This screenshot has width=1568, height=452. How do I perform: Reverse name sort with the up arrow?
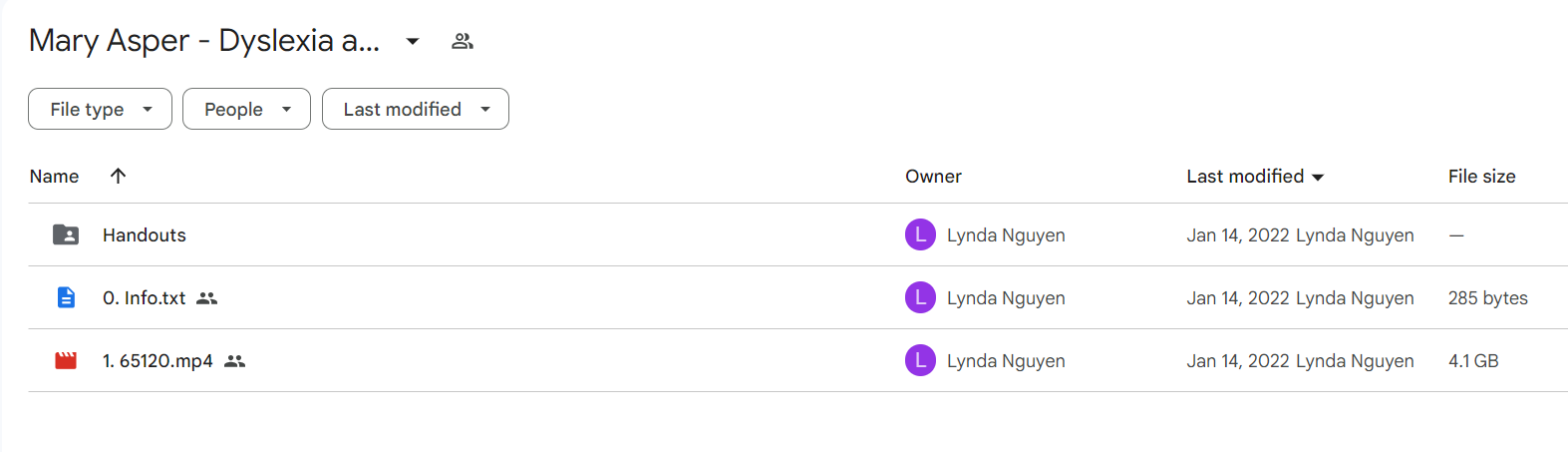point(118,176)
